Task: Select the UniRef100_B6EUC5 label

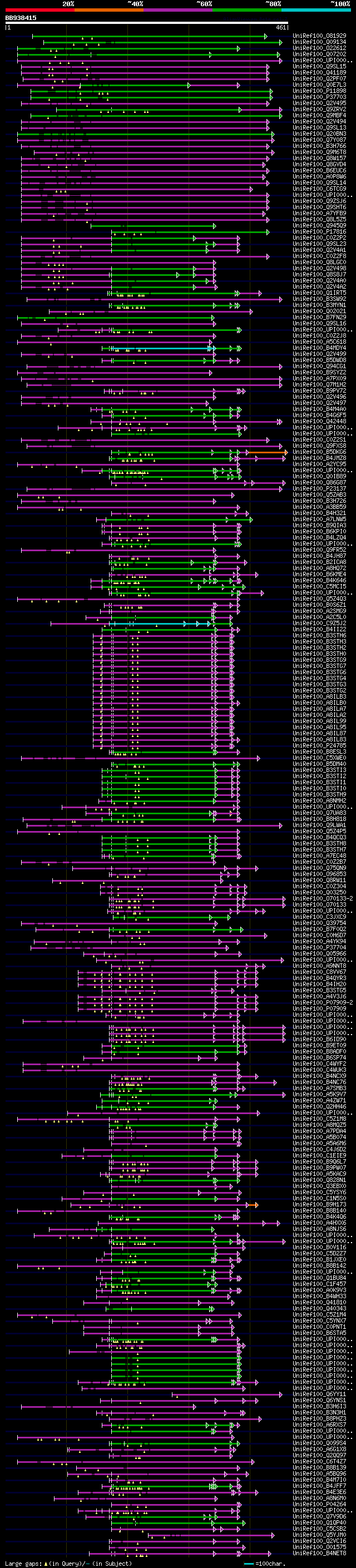Action: [319, 170]
